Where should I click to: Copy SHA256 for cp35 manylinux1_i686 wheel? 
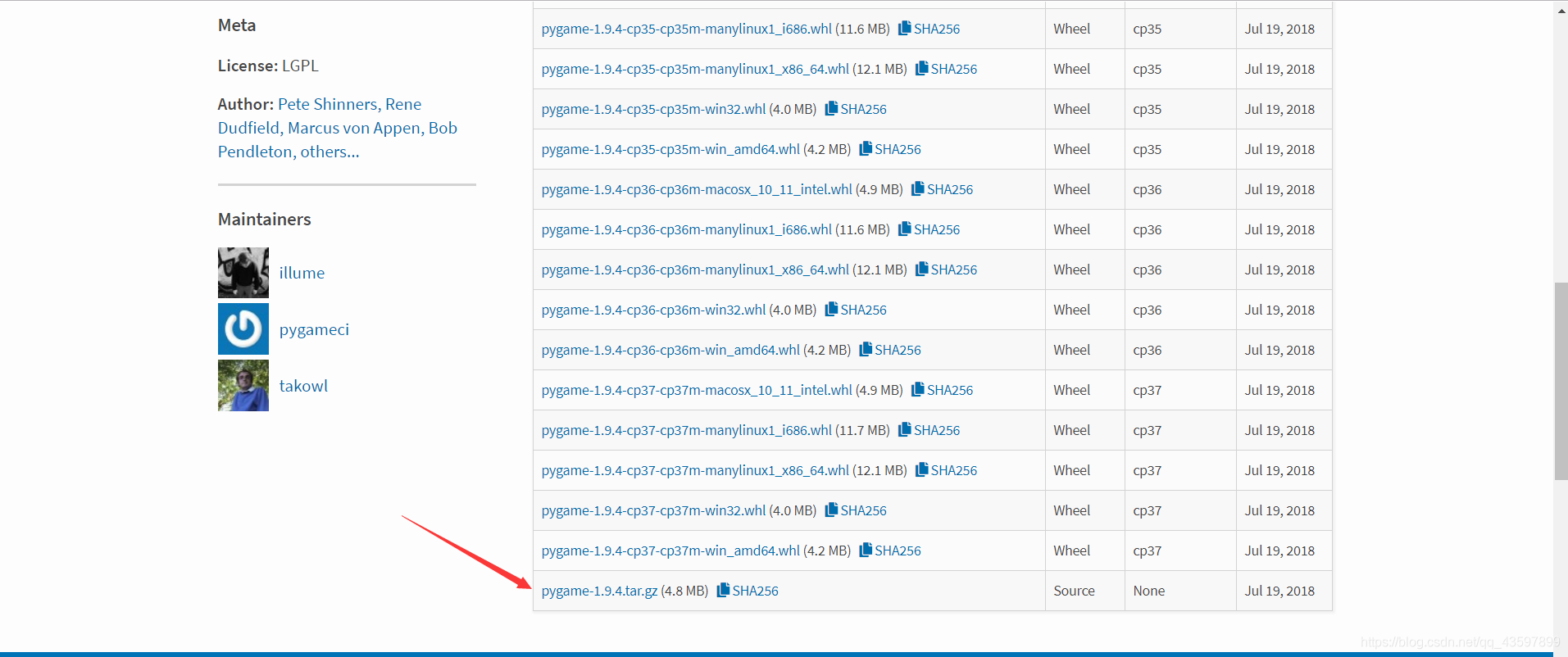click(929, 29)
